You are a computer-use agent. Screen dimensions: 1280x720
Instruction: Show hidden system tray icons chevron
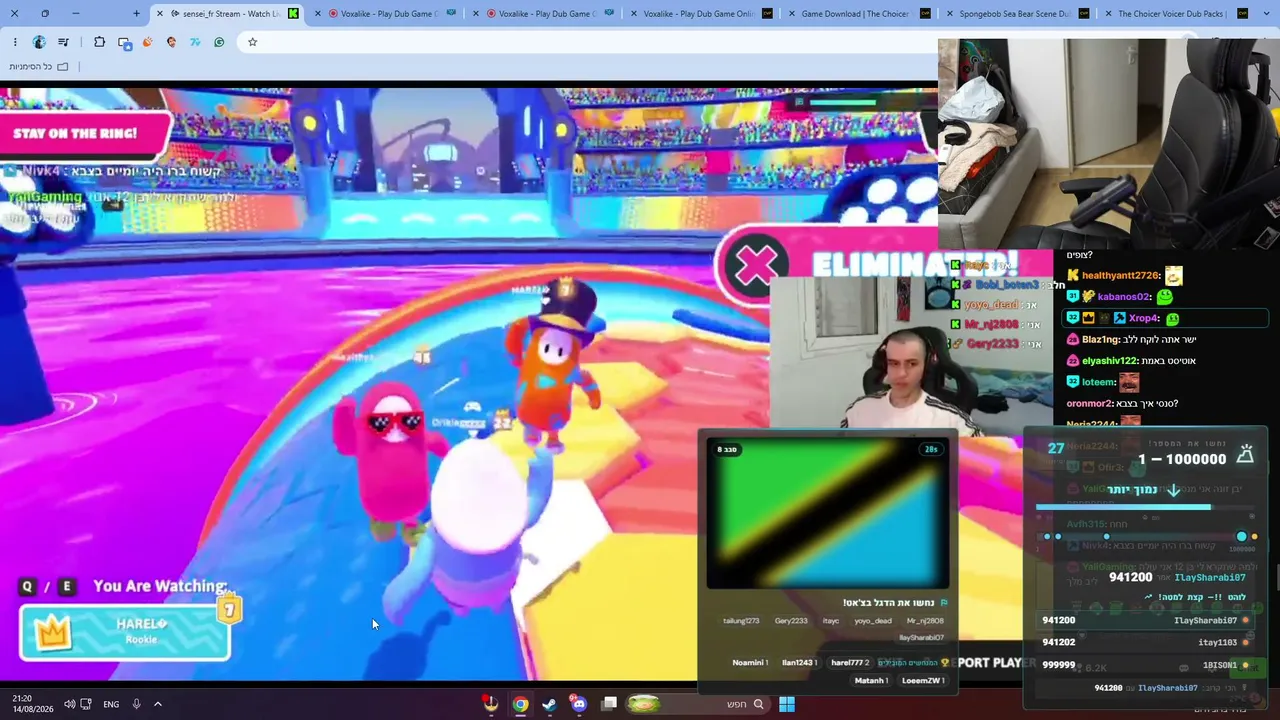[x=157, y=704]
